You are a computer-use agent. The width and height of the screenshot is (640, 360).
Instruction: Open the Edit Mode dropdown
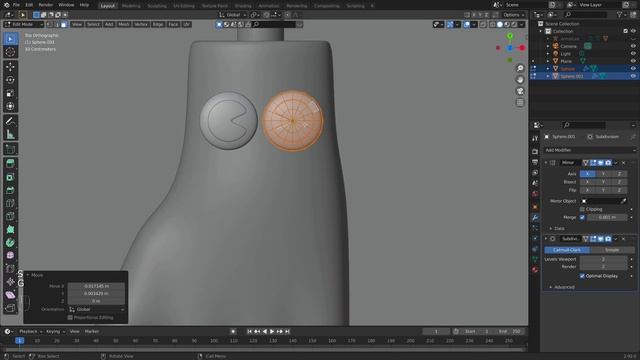[23, 24]
